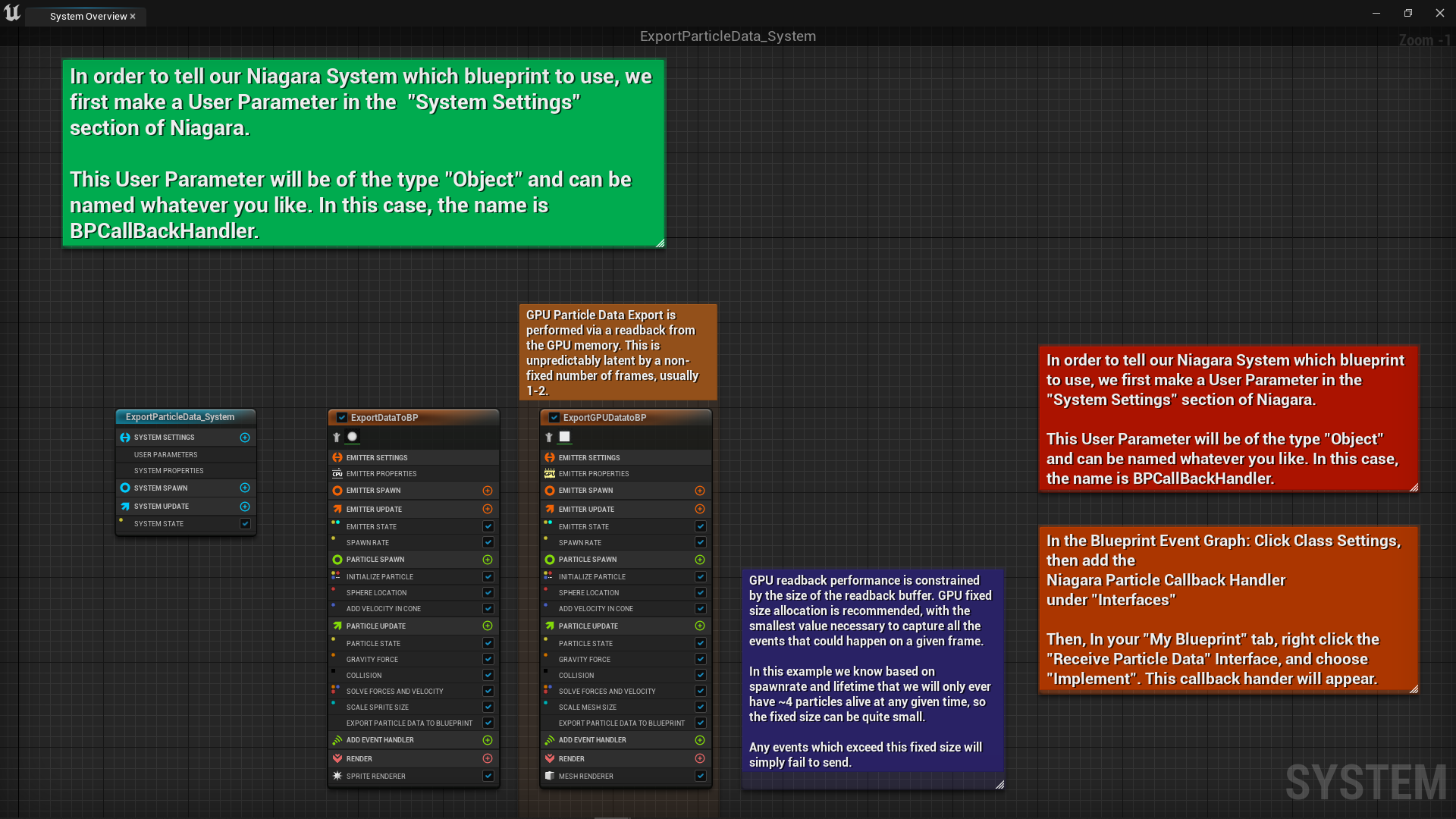
Task: Select System Spawn stage row
Action: [x=186, y=488]
